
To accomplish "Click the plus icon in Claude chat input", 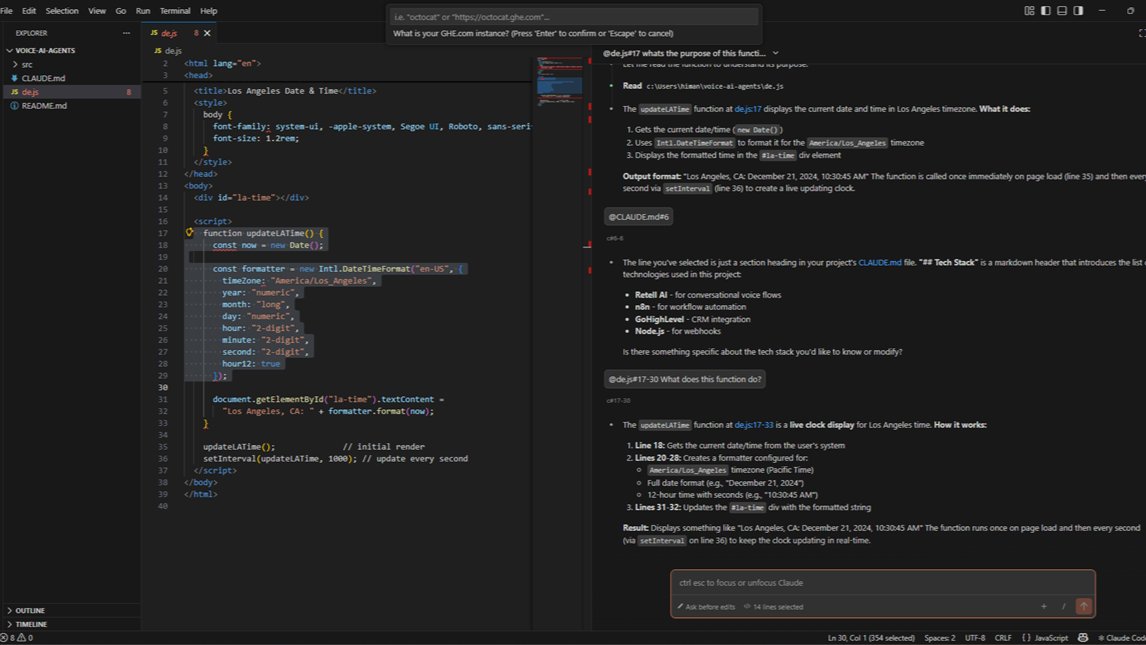I will 1043,606.
